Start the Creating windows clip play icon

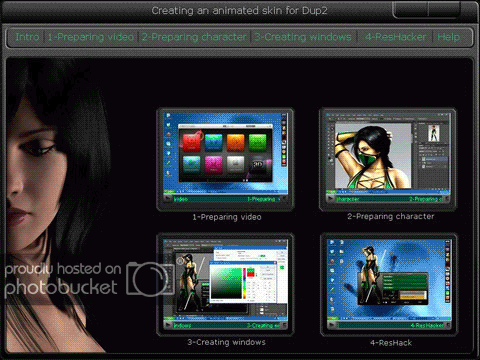[168, 325]
